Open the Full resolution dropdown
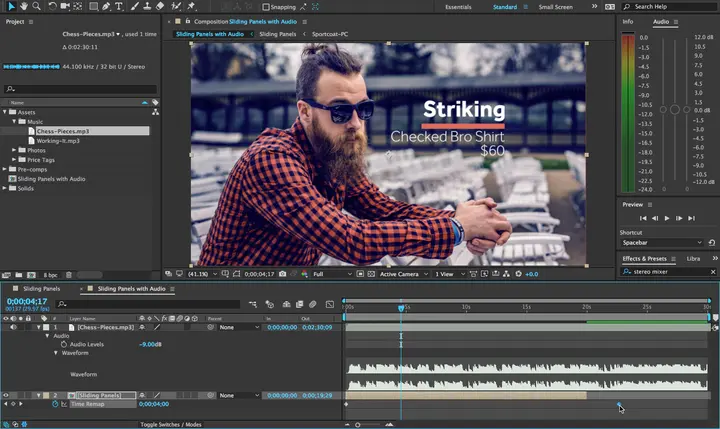This screenshot has height=429, width=720. (x=332, y=274)
